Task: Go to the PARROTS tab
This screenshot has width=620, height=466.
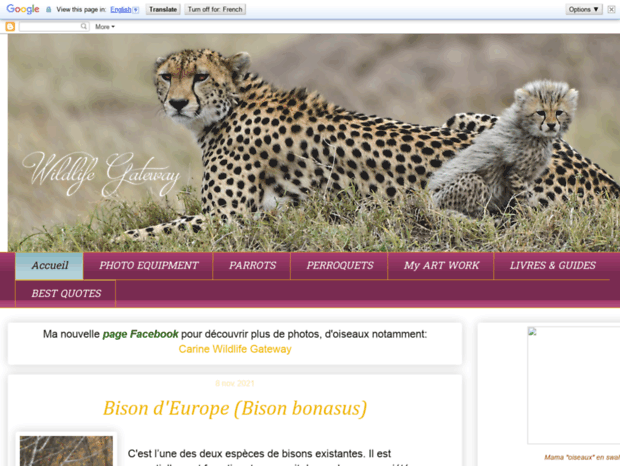Action: tap(252, 266)
